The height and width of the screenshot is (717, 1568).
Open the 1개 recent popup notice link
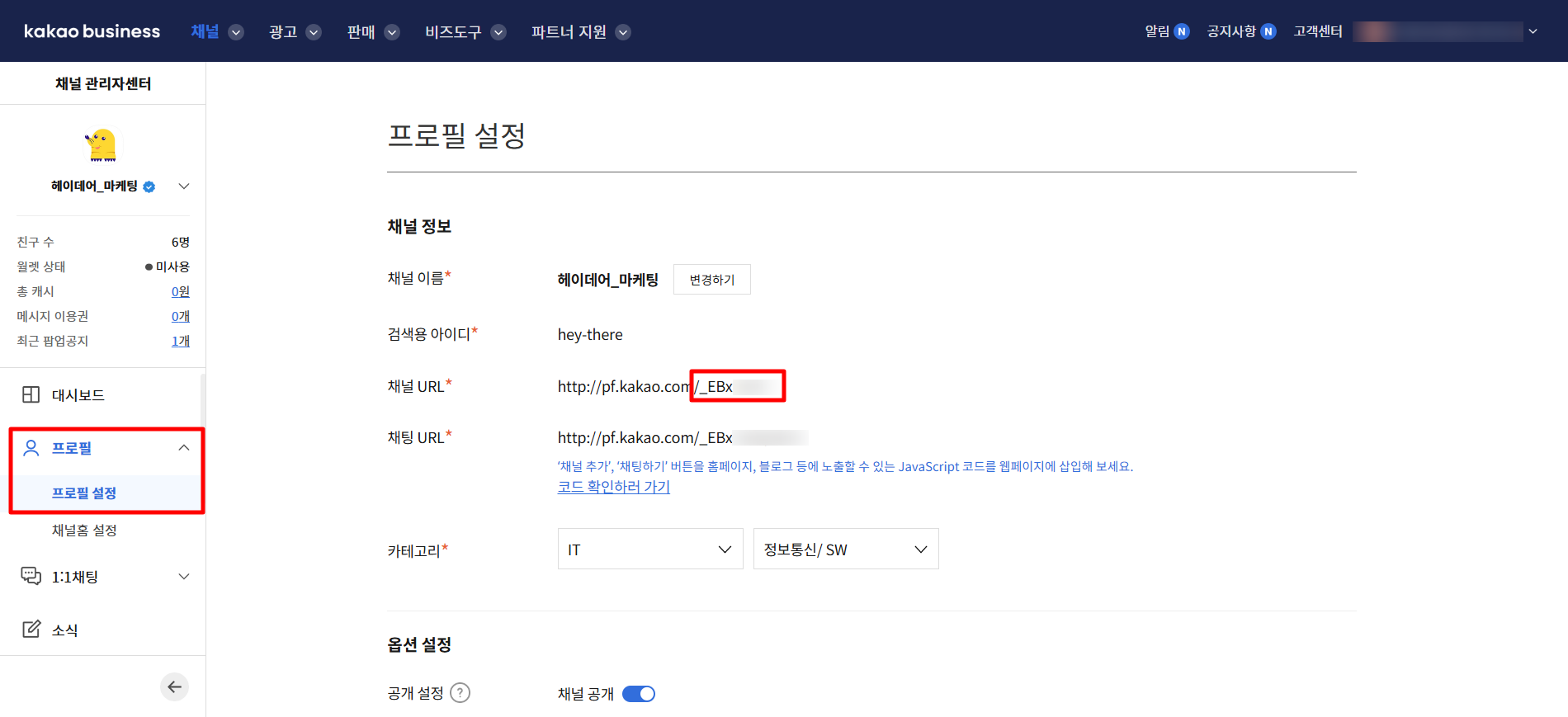[x=181, y=341]
